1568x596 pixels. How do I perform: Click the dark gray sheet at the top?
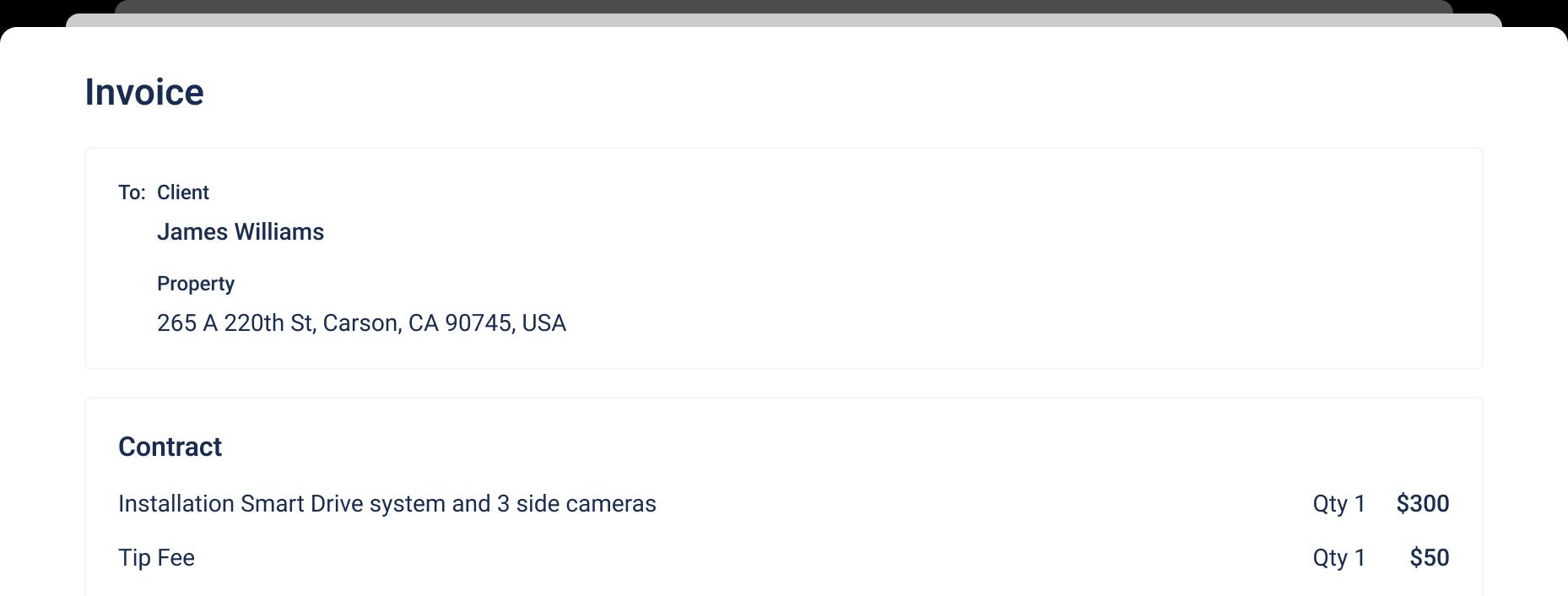click(784, 6)
